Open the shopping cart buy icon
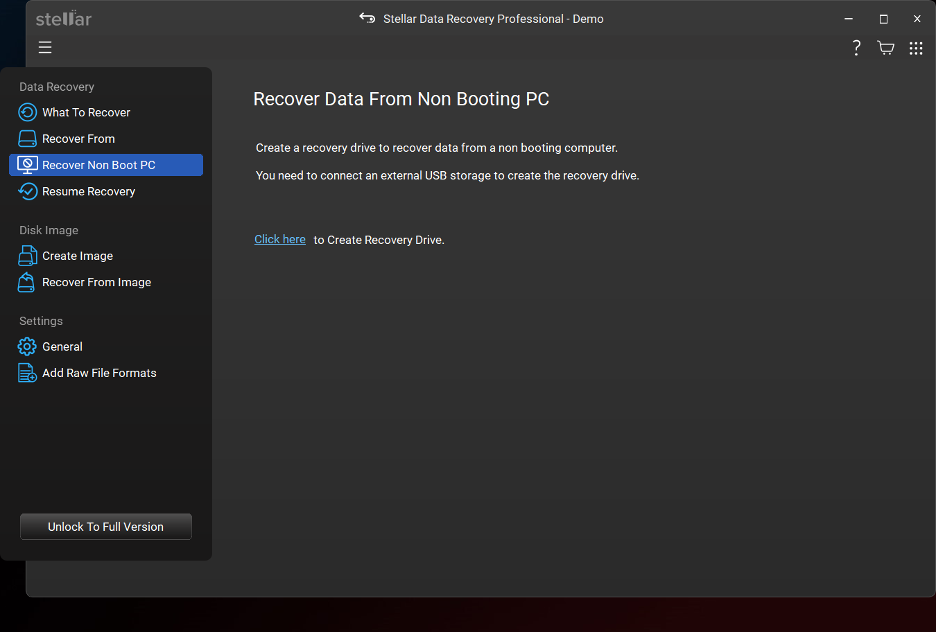The image size is (936, 632). click(x=885, y=48)
